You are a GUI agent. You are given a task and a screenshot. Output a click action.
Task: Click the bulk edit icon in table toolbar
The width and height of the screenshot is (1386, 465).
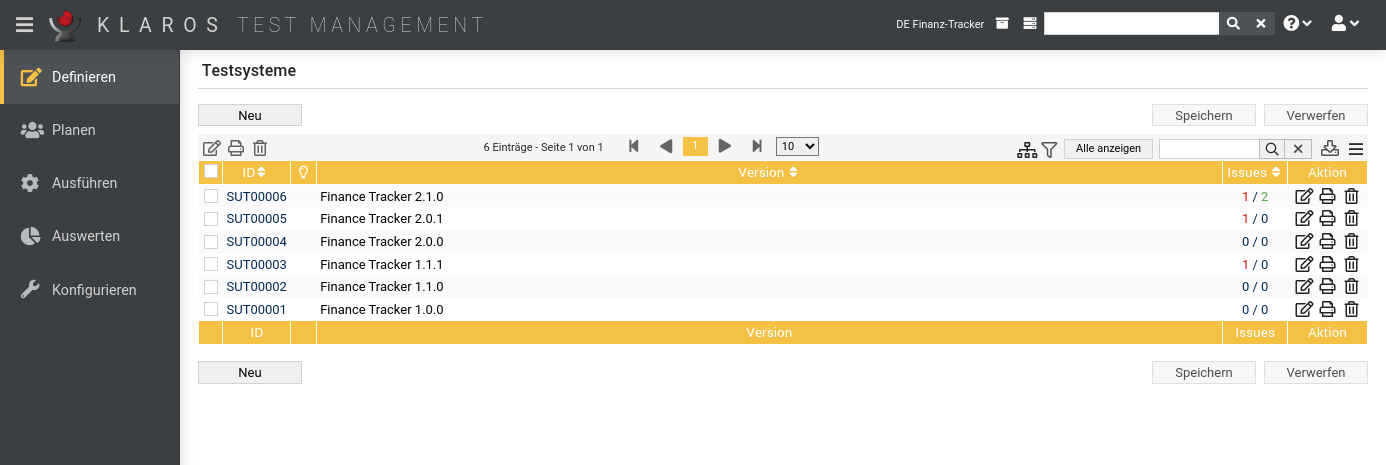pyautogui.click(x=212, y=148)
